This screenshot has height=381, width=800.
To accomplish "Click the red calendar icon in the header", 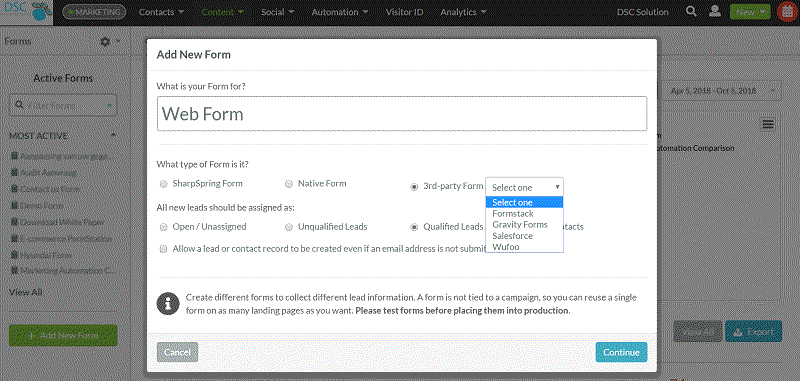I will (x=788, y=12).
